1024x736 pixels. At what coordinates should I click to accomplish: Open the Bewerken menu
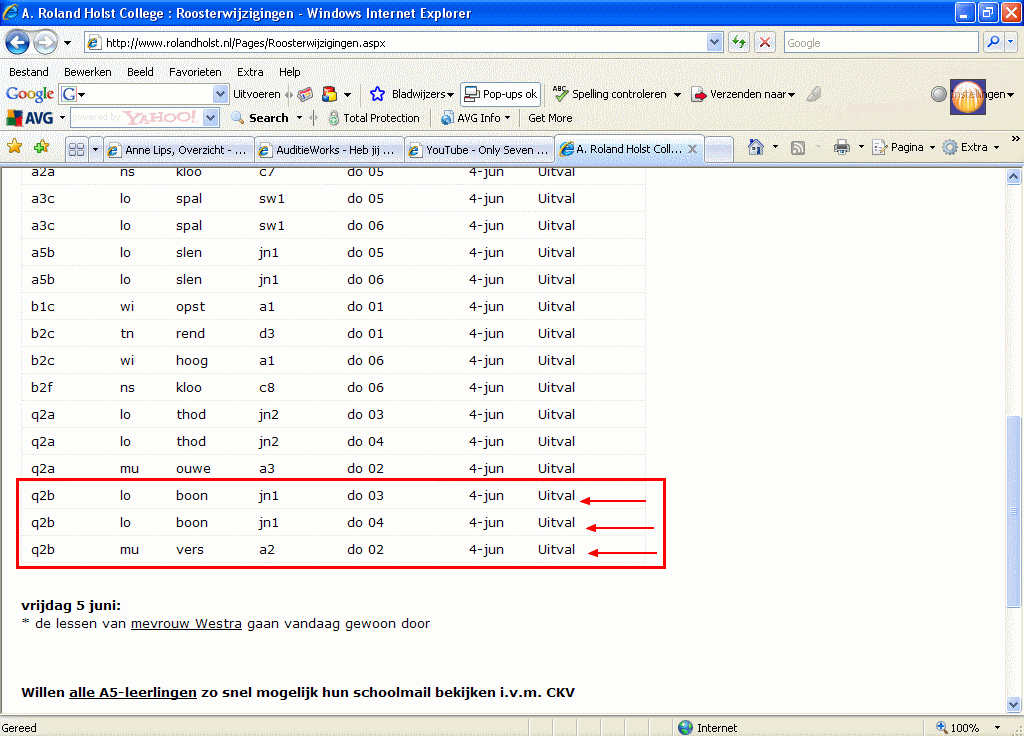pos(88,72)
